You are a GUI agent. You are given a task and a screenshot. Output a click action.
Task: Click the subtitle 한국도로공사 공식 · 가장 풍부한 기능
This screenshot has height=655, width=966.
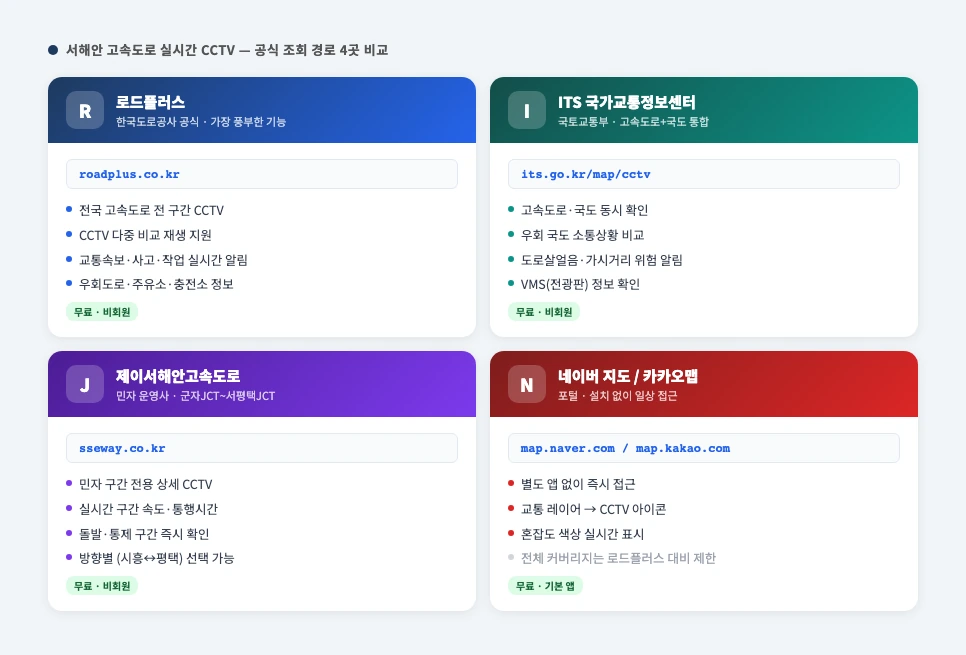(201, 121)
